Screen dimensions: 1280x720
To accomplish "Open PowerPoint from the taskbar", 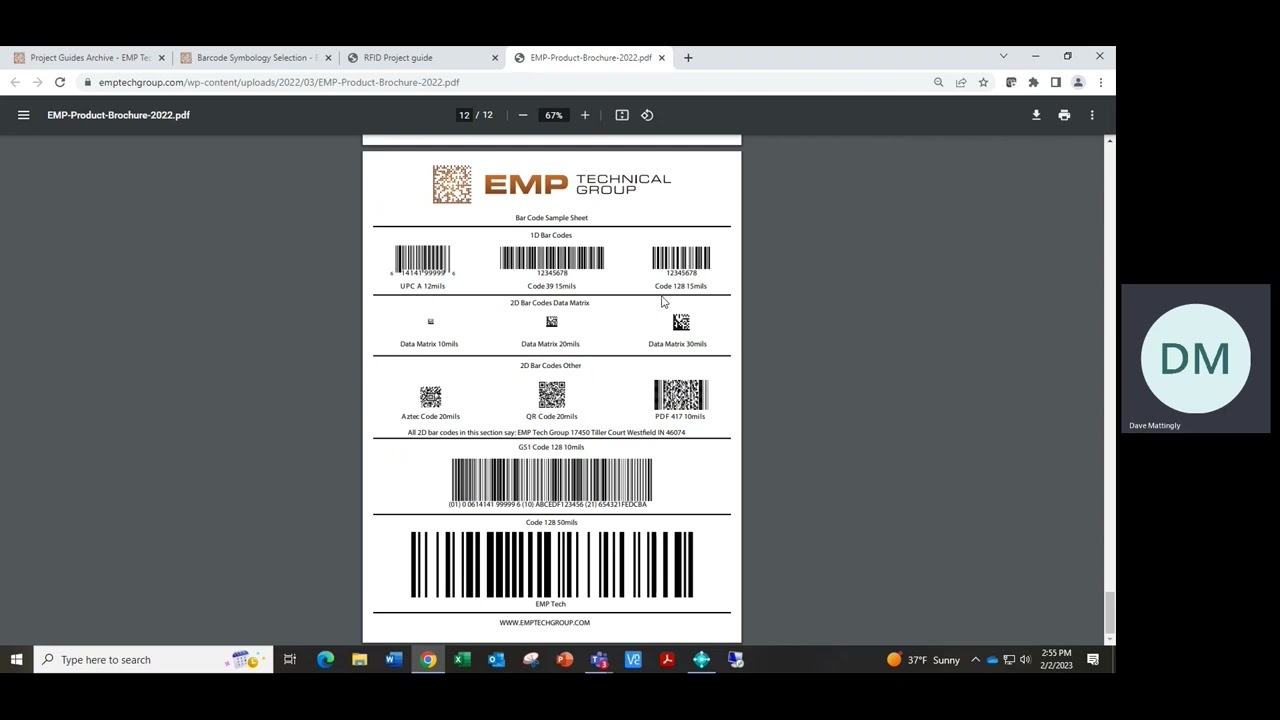I will tap(565, 660).
